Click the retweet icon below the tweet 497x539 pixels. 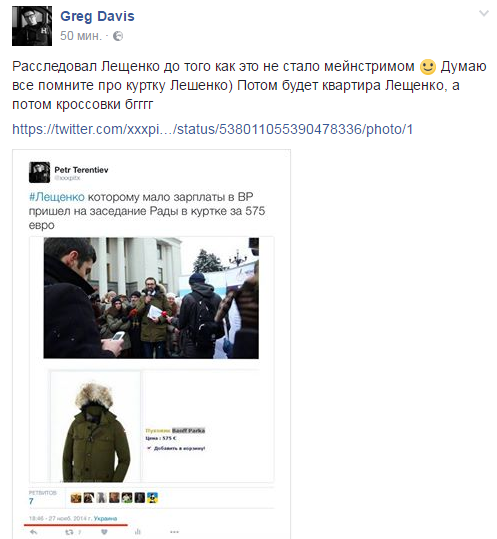70,532
